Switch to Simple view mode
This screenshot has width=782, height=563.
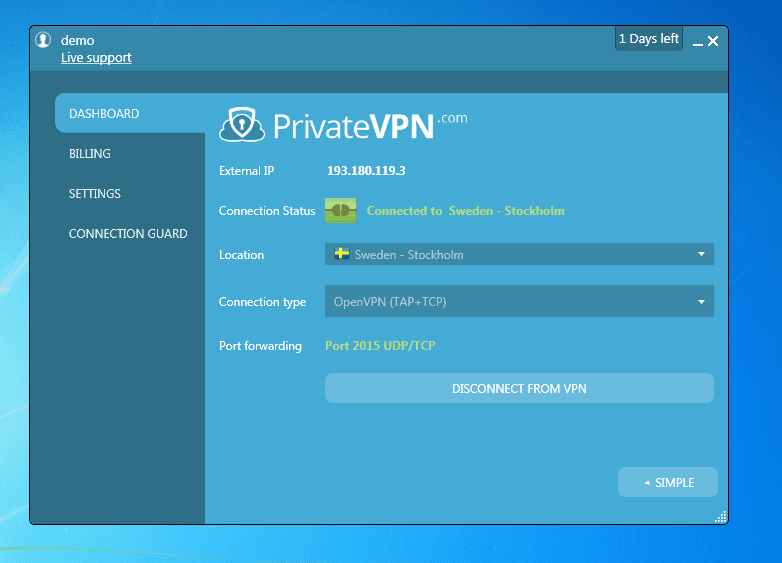(x=668, y=483)
